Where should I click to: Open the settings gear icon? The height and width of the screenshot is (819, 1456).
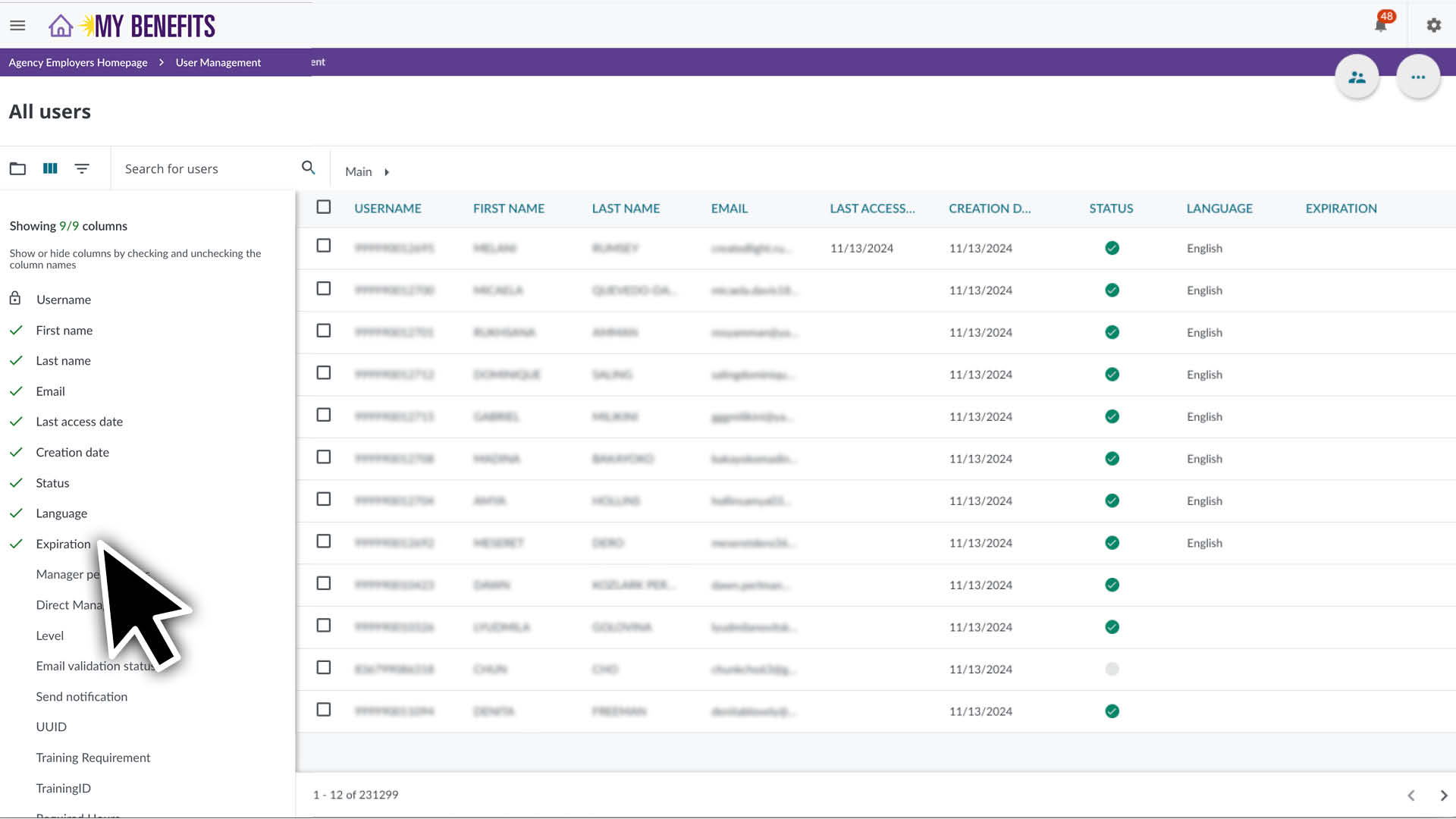1433,25
